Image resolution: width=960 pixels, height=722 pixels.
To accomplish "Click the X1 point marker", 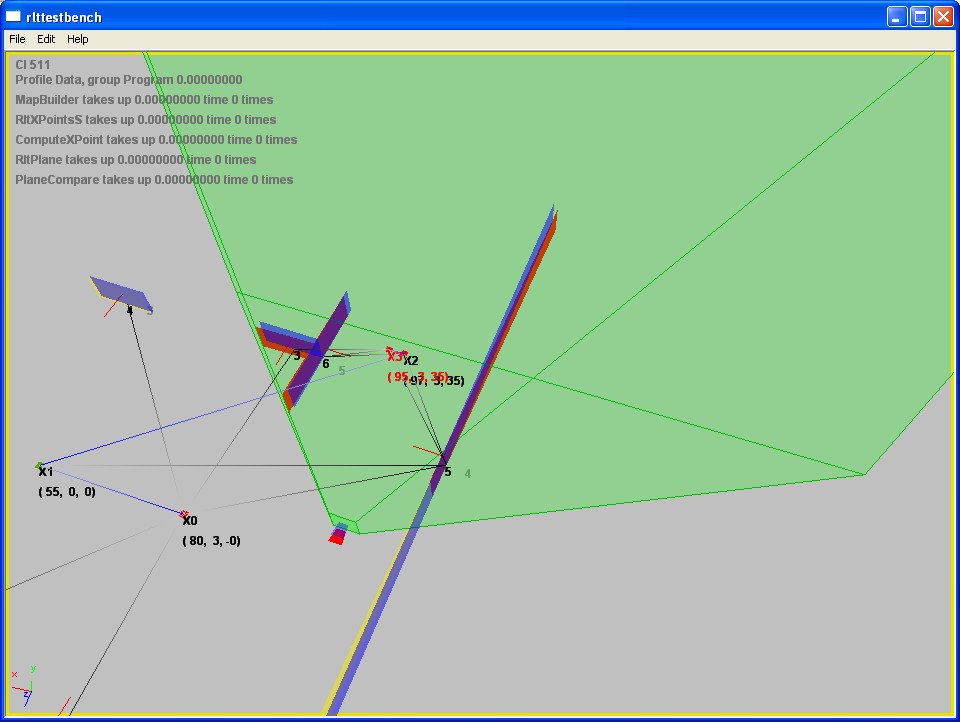I will [x=40, y=466].
